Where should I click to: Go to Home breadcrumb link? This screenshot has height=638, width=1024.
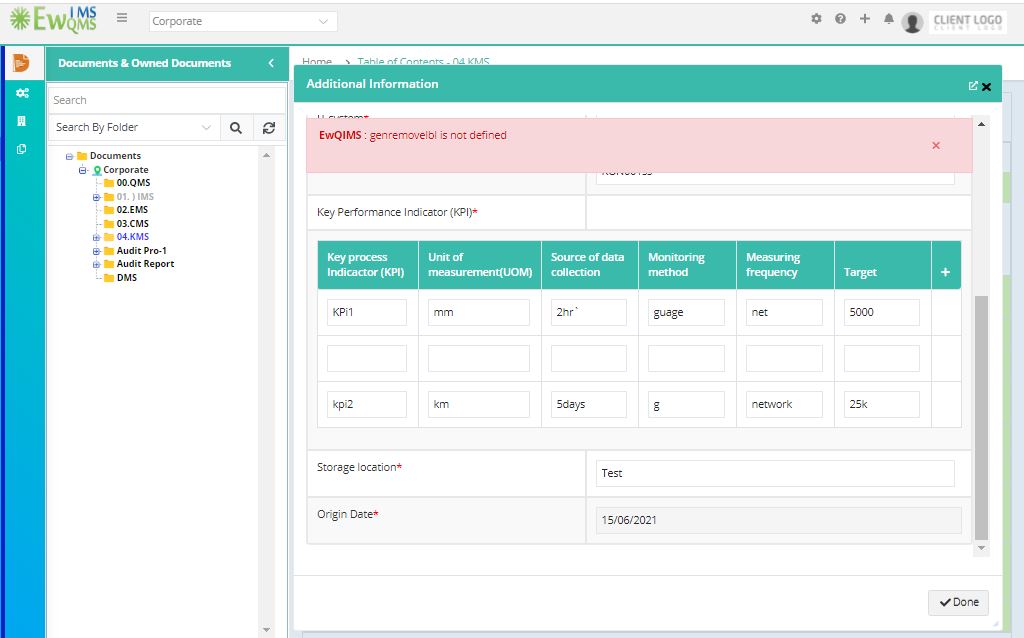click(317, 61)
